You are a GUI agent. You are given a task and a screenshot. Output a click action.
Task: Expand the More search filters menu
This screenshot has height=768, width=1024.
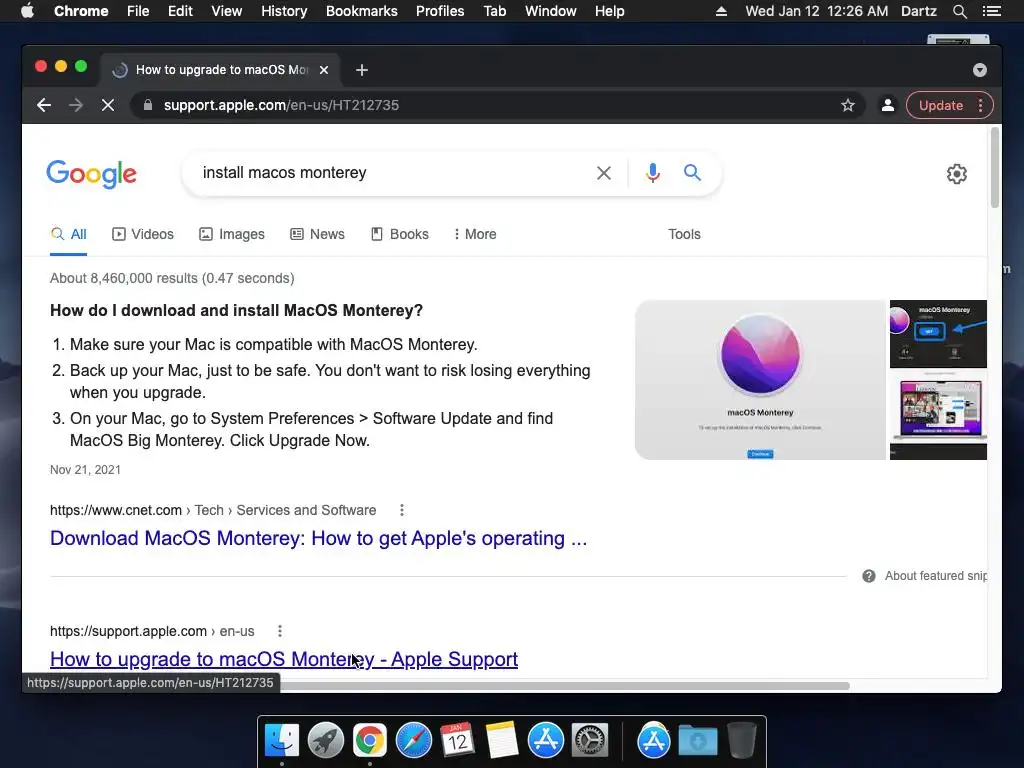(475, 234)
